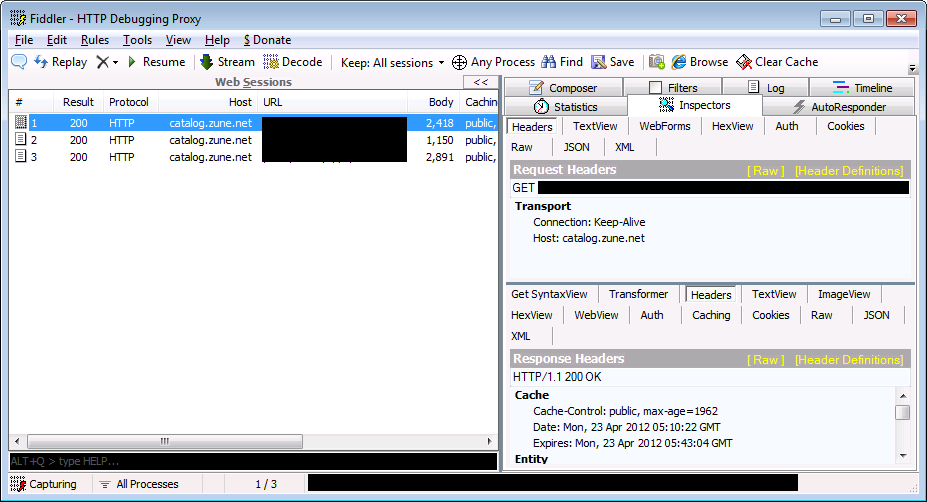Screen dimensions: 927x502
Task: Open the Rules menu
Action: 95,40
